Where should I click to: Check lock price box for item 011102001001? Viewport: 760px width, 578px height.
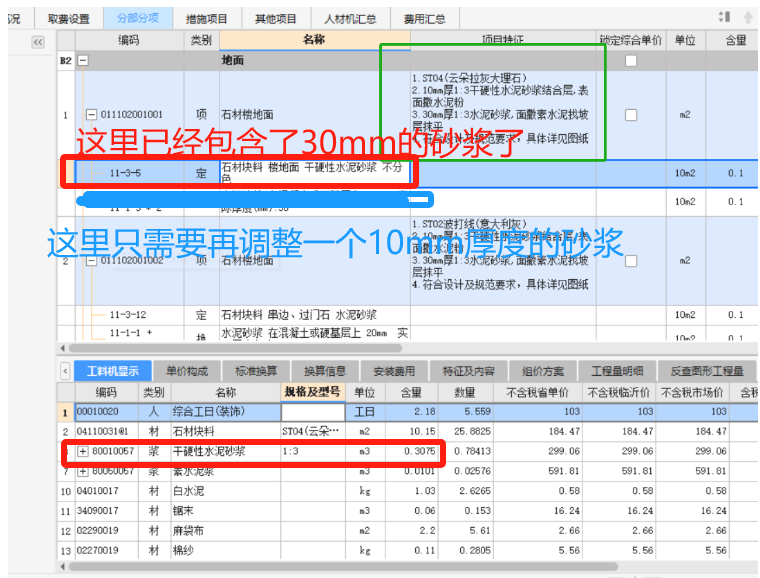[631, 115]
